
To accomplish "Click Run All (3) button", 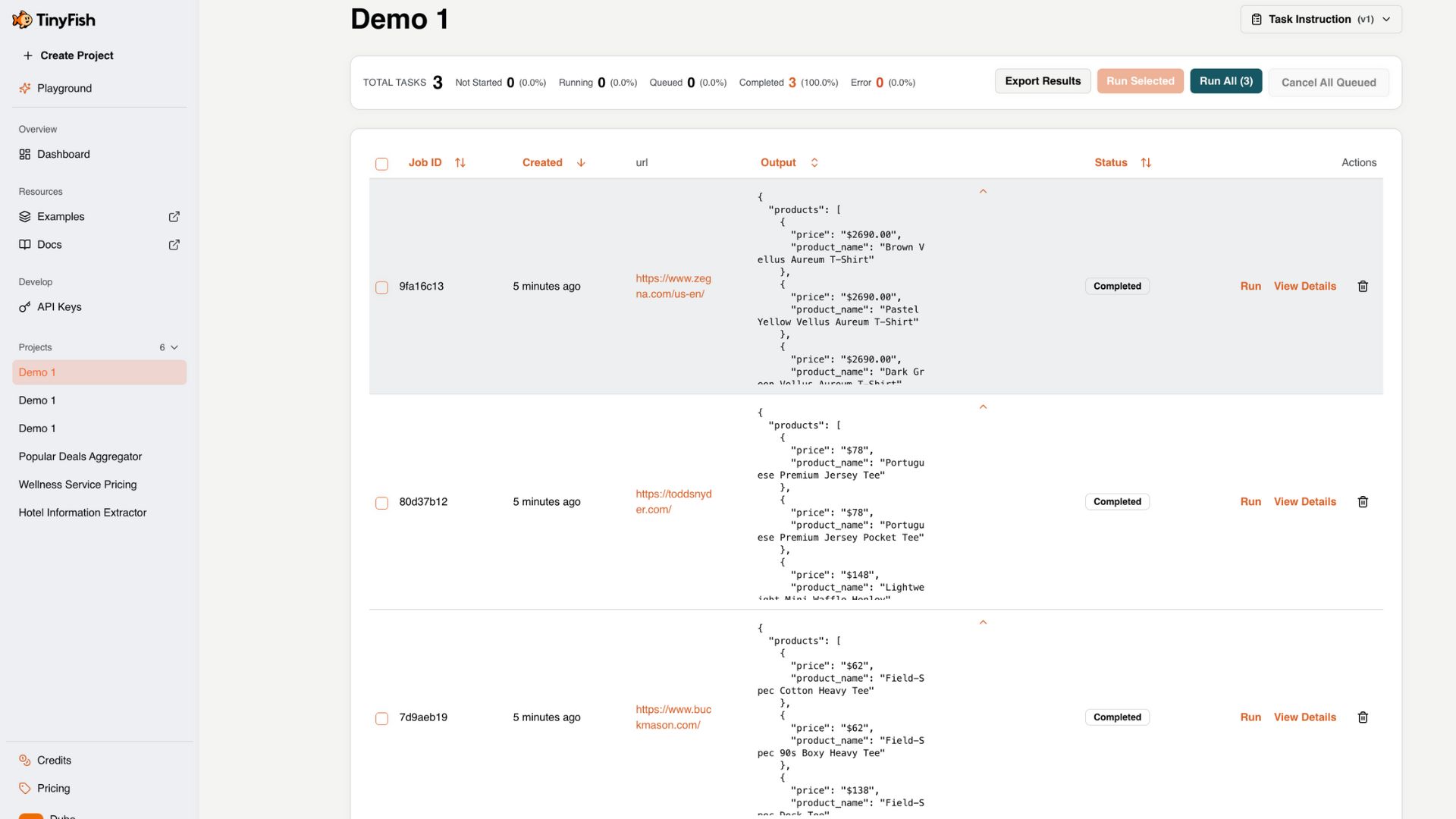I will tap(1225, 81).
